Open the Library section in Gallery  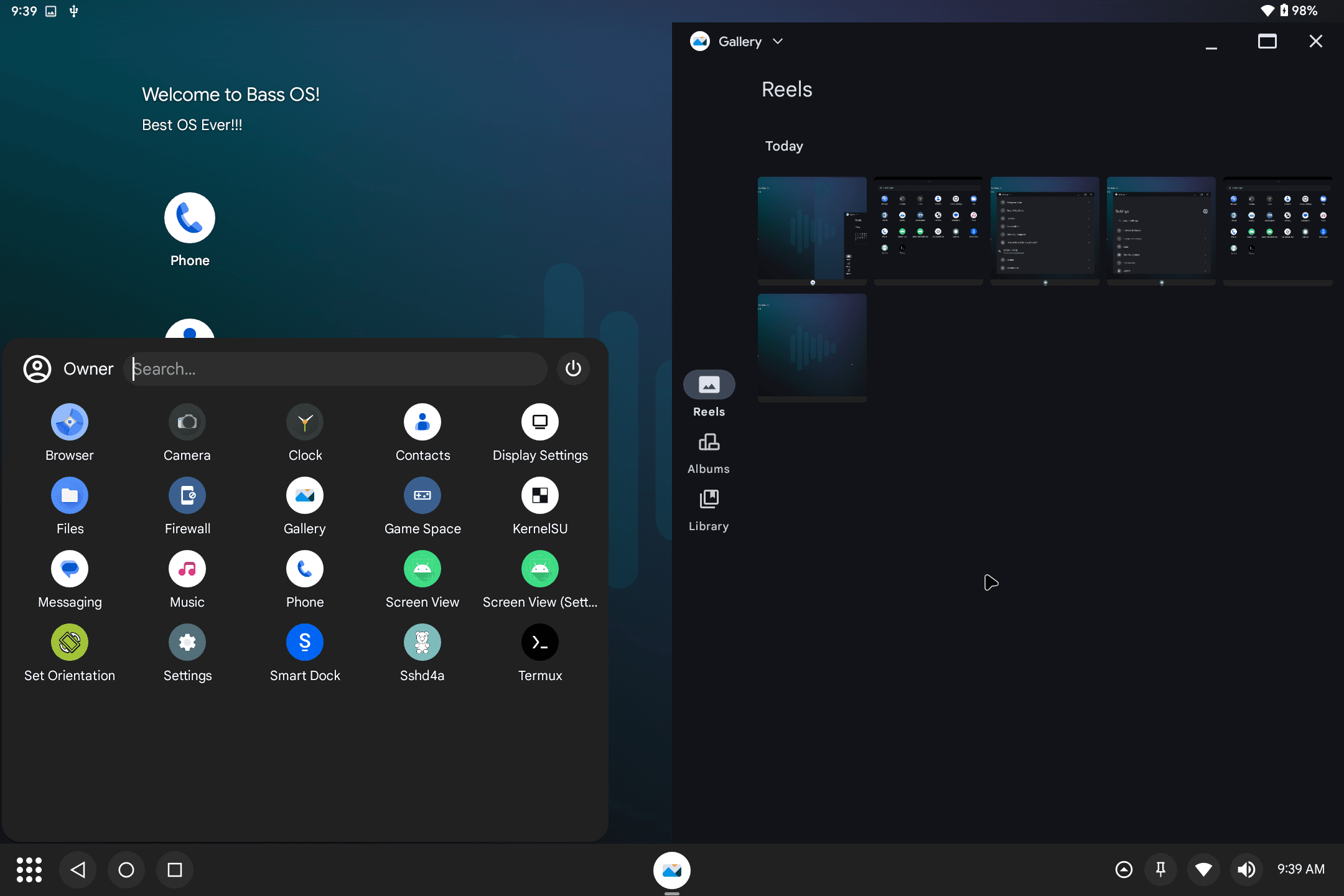pos(709,500)
